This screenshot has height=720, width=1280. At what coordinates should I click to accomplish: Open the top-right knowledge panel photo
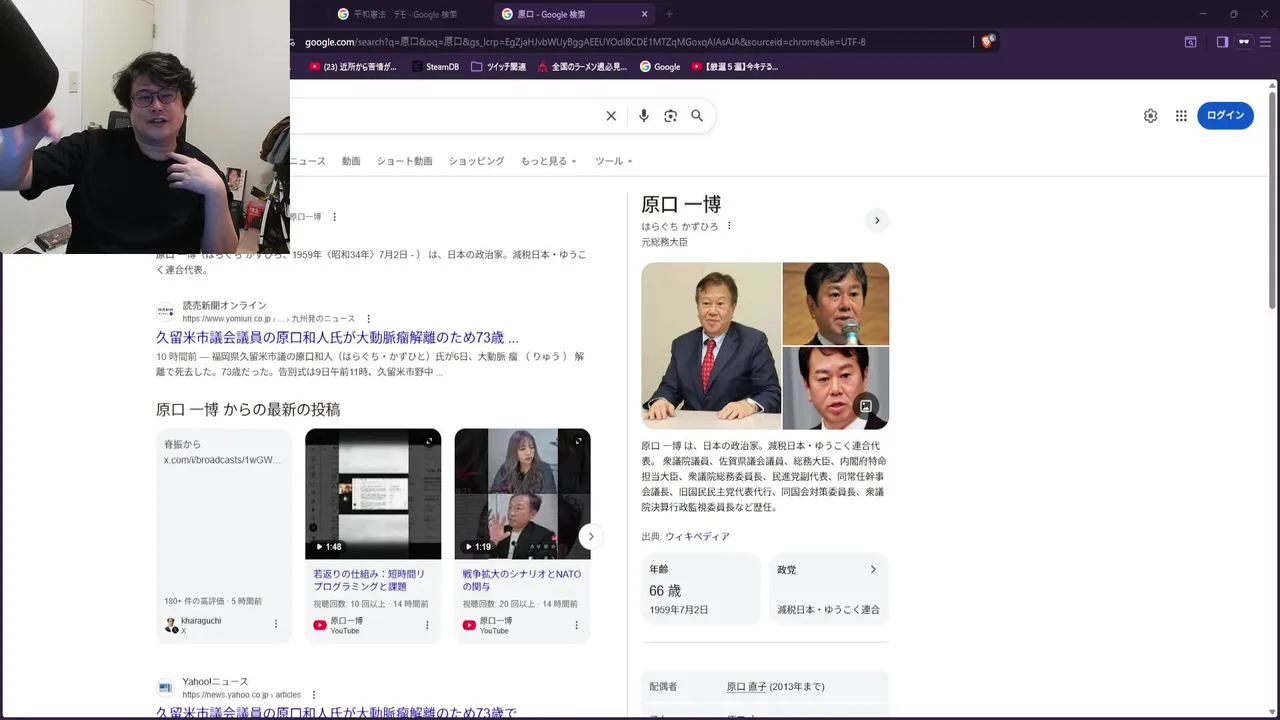(836, 303)
